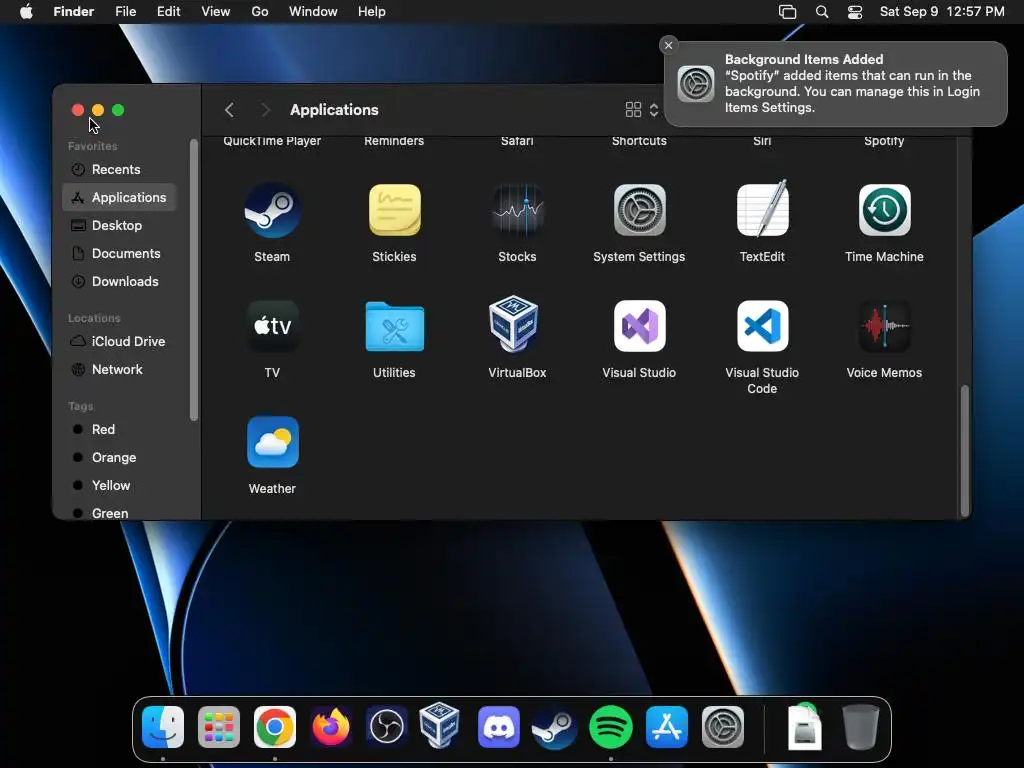Launch Steam from the Dock

(x=554, y=727)
